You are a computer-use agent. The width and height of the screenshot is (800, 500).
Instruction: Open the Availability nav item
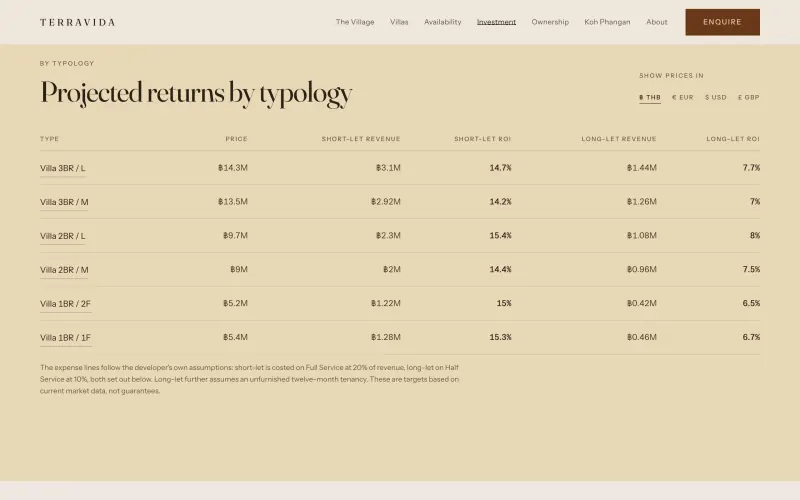point(442,22)
